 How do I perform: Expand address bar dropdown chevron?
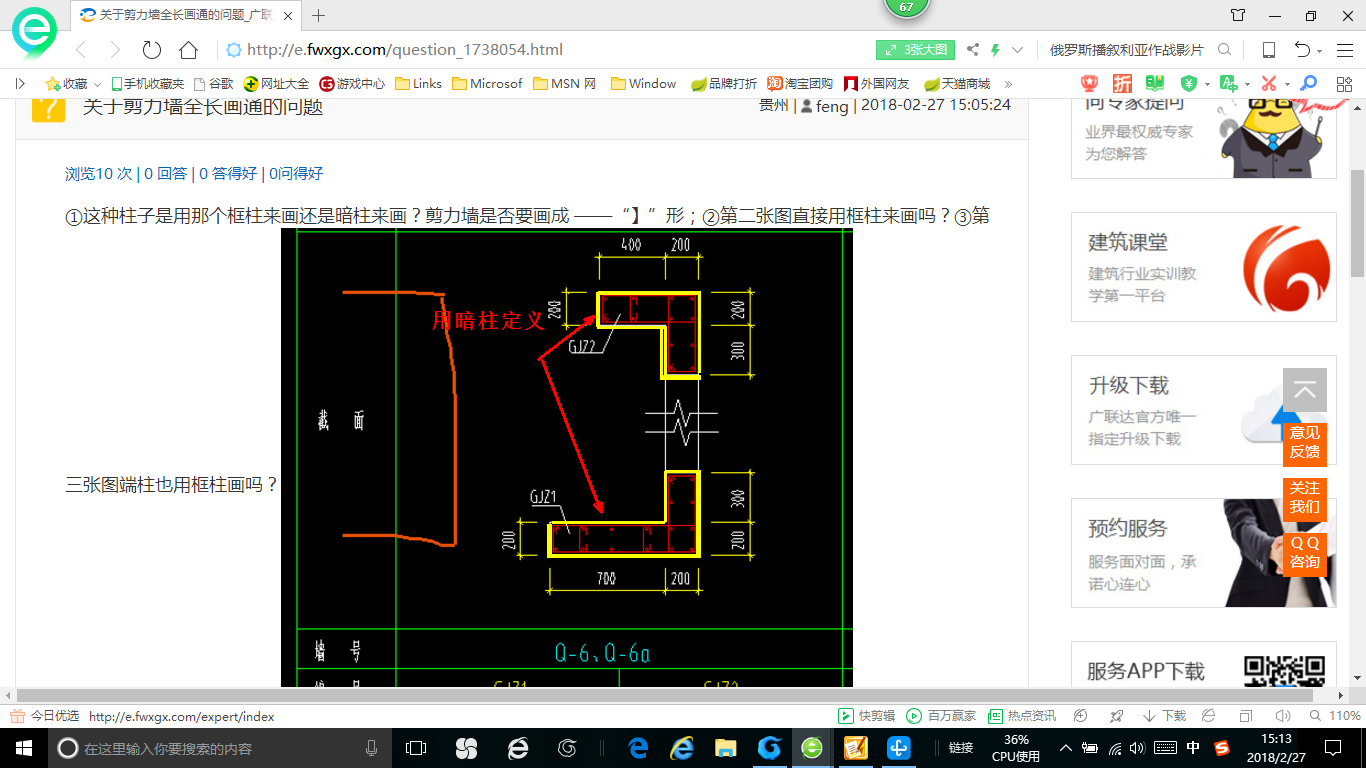coord(1018,50)
